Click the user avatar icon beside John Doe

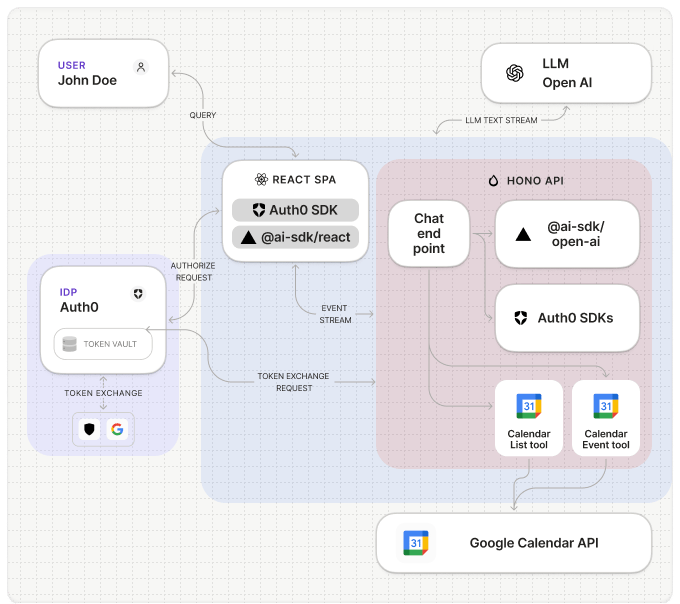tap(141, 67)
